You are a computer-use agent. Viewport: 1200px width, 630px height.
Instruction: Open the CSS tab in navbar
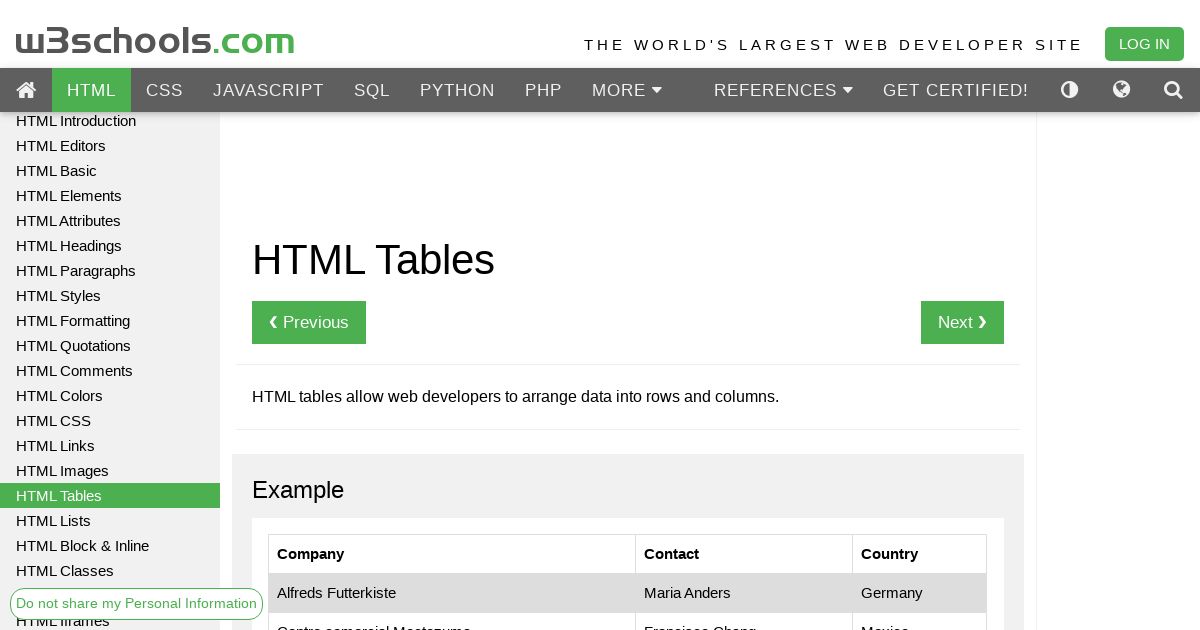(x=164, y=90)
